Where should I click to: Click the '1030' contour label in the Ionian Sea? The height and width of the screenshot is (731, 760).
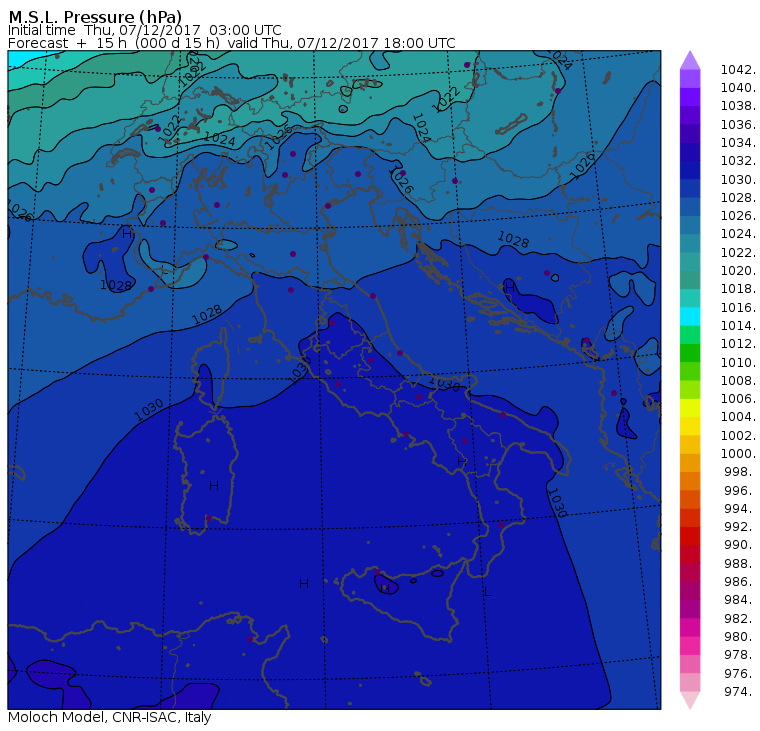click(556, 503)
